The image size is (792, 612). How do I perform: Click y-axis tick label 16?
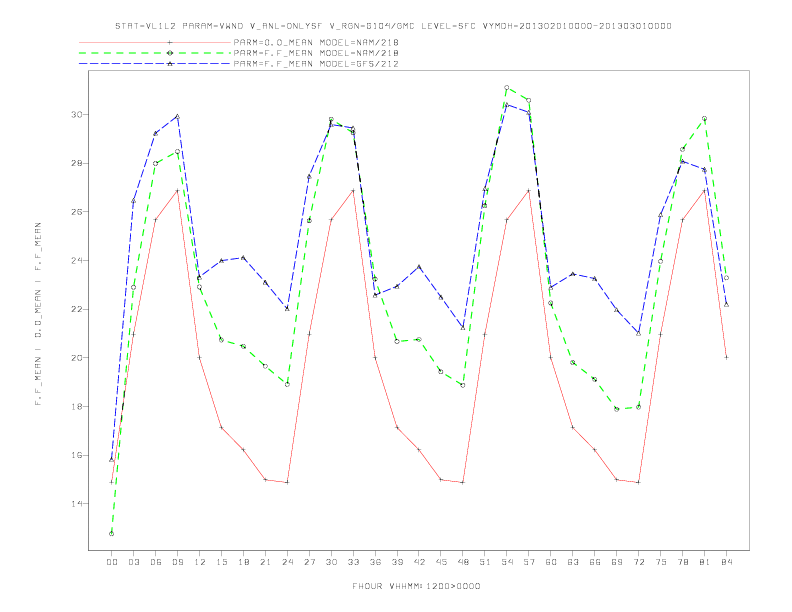click(x=76, y=455)
